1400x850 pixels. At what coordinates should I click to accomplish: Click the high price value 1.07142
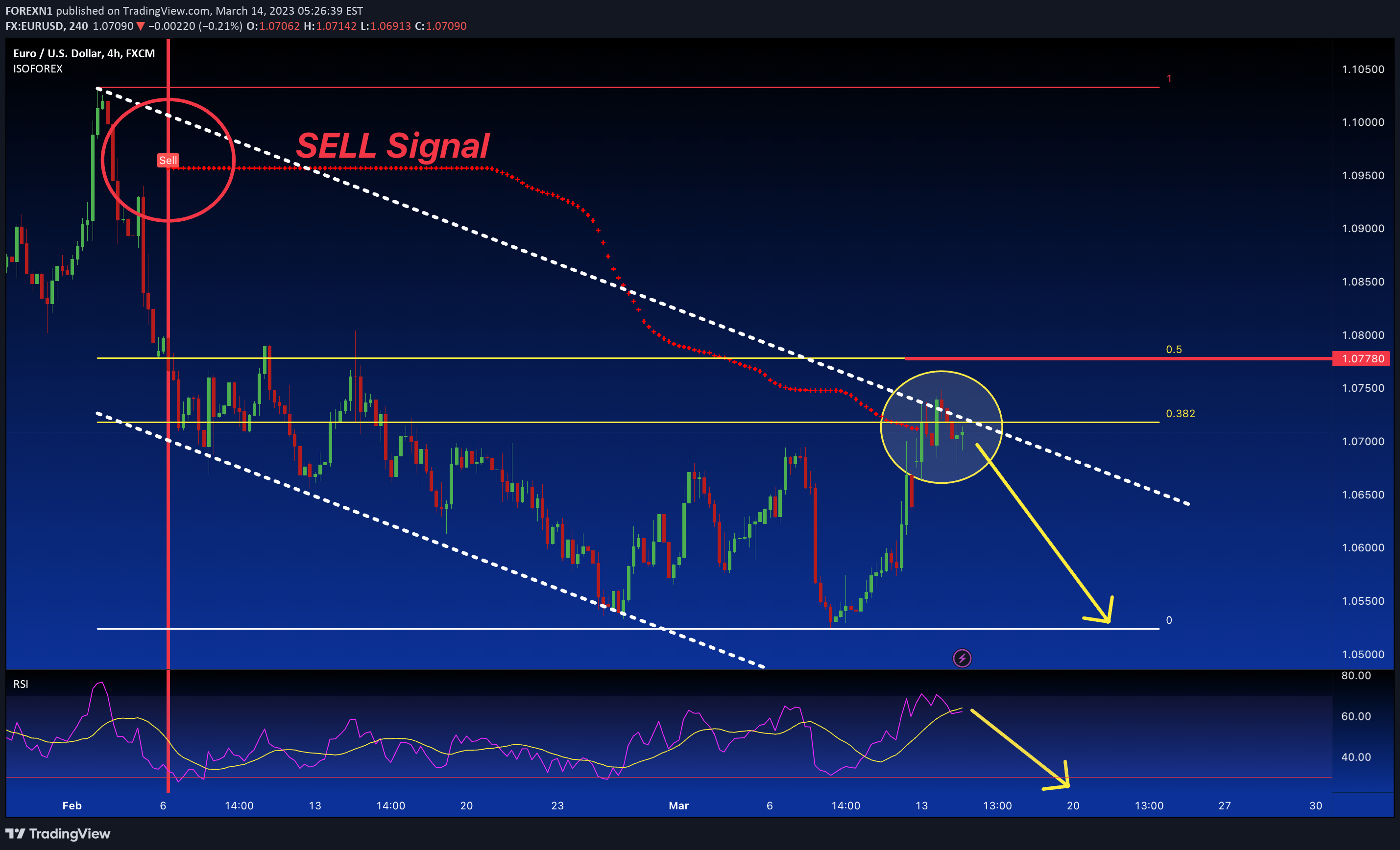tap(337, 26)
